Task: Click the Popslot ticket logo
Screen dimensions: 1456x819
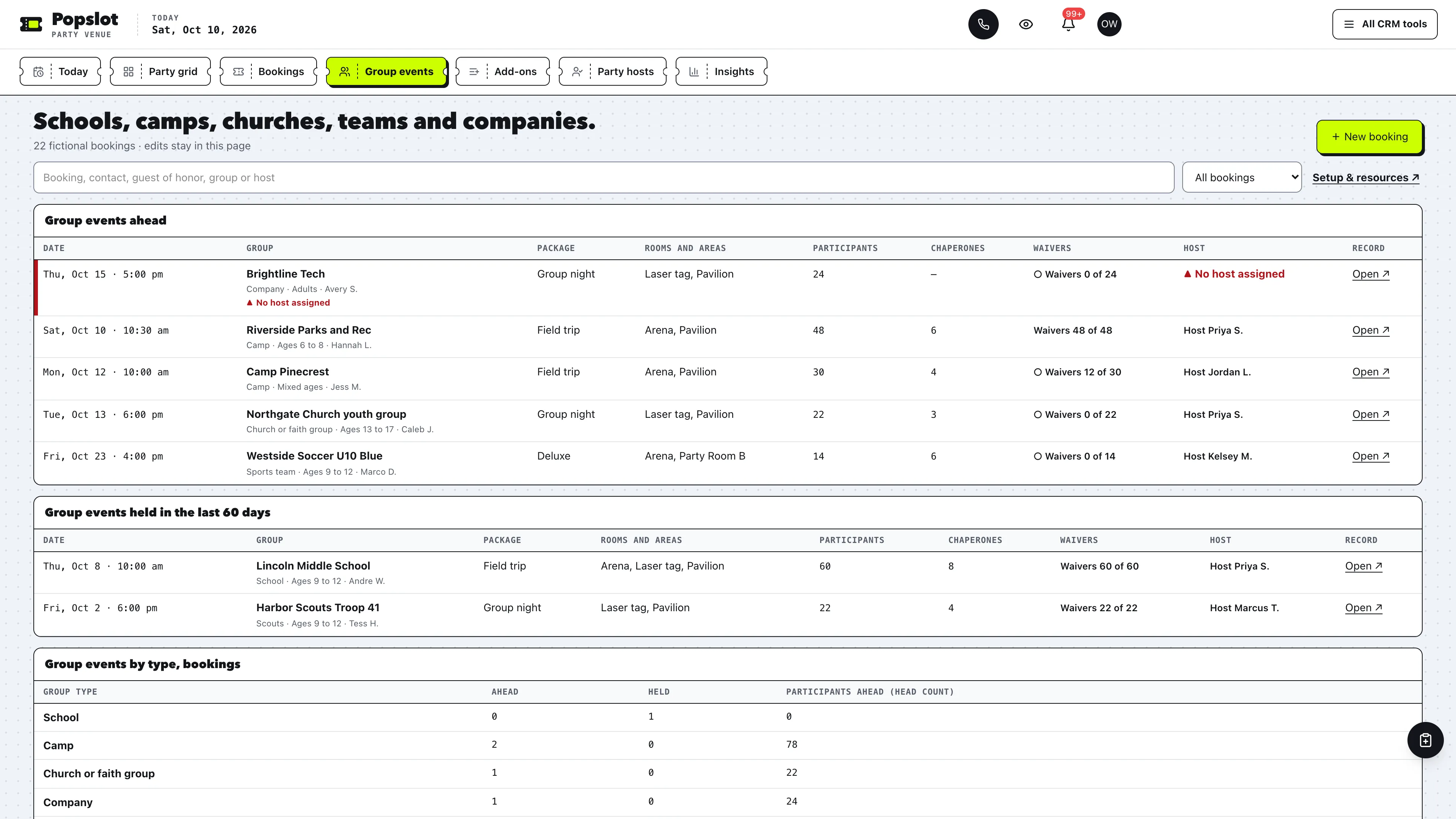Action: tap(31, 24)
